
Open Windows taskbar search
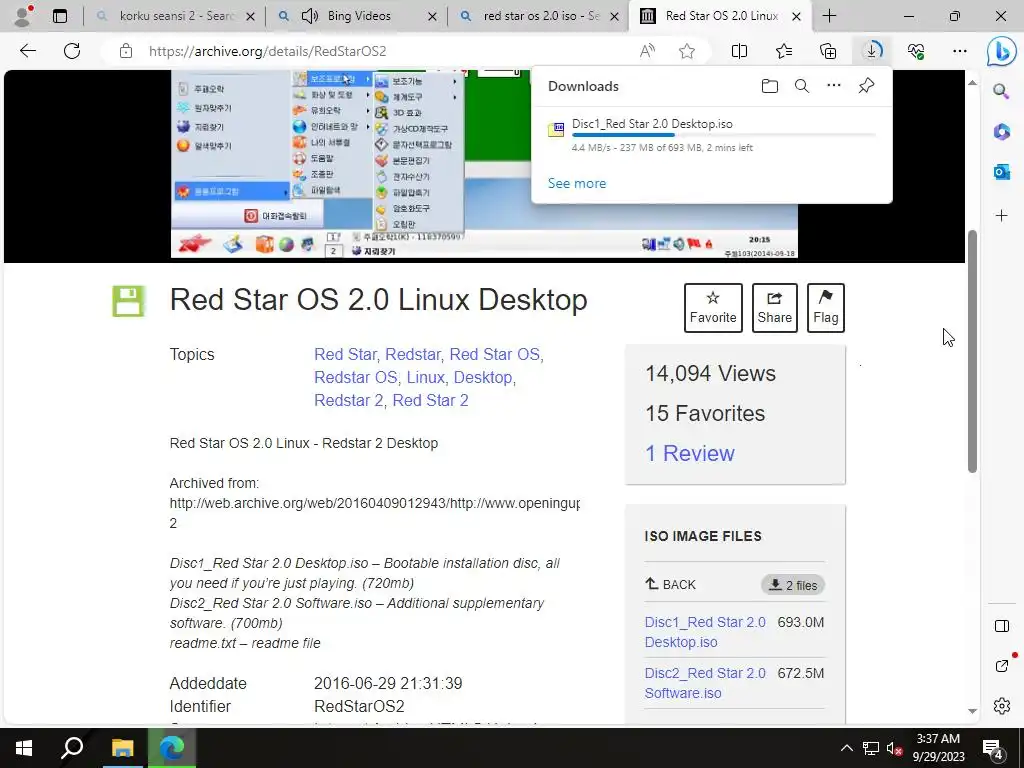point(72,748)
